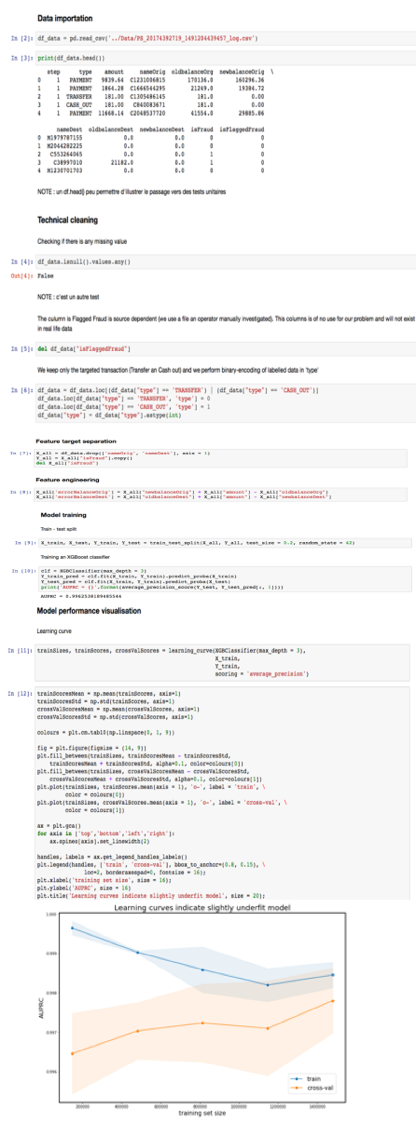Click the learning curves plot title
Screen dimensions: 416x1125
[x=212, y=905]
